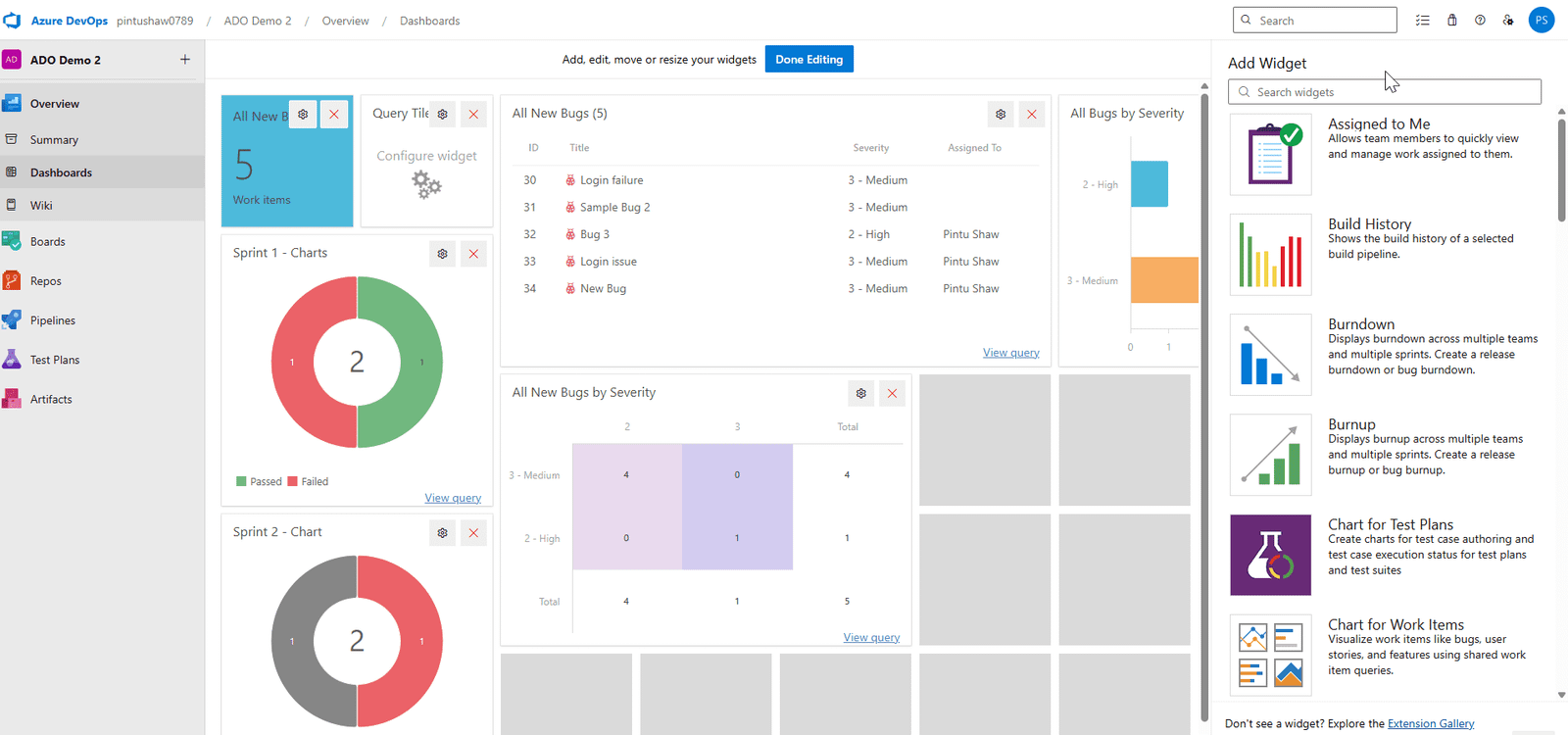Image resolution: width=1568 pixels, height=735 pixels.
Task: Add new item with plus next to ADO Demo 2
Action: 185,60
